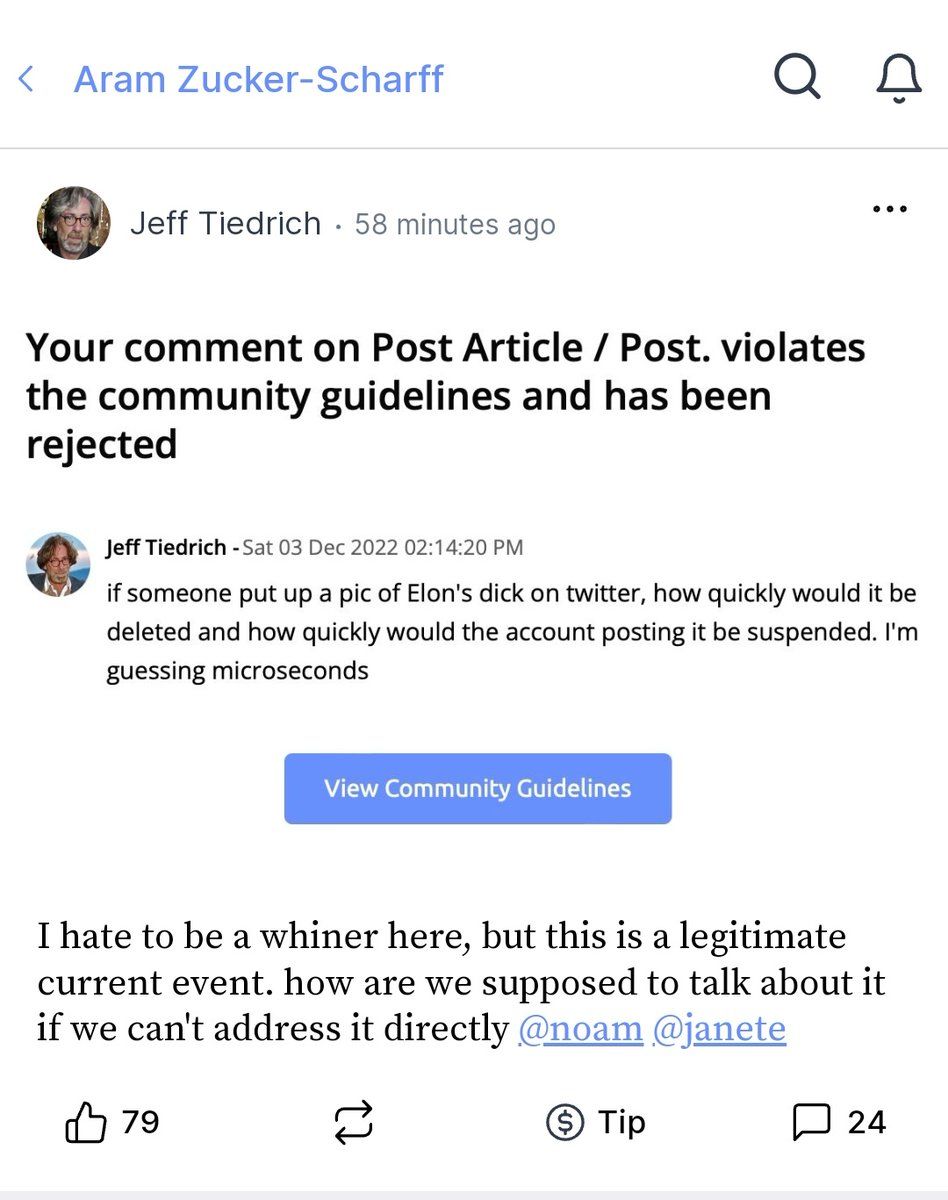This screenshot has height=1200, width=948.
Task: Like the post with thumbs-up icon
Action: (86, 1123)
